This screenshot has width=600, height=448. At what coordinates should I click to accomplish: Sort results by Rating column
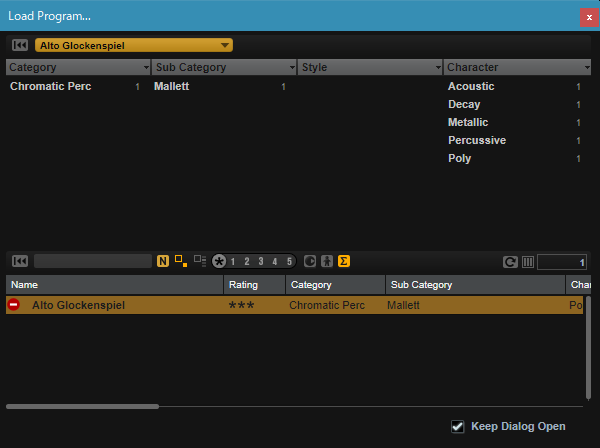click(254, 285)
